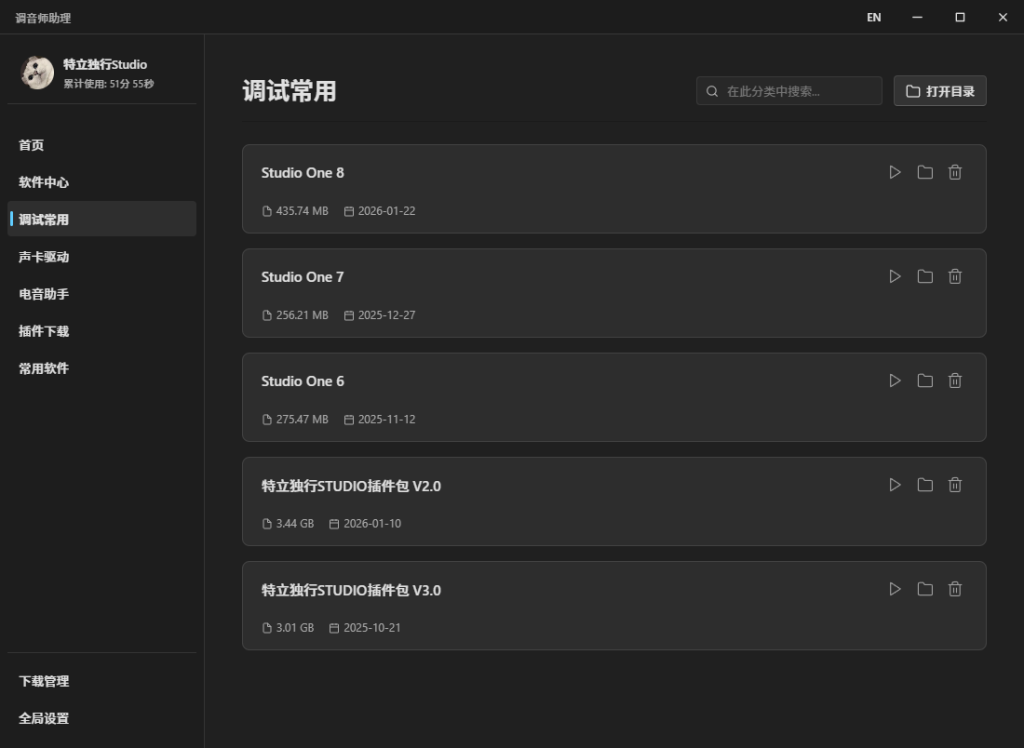Select 声卡驱动 in sidebar
Viewport: 1024px width, 748px height.
44,257
